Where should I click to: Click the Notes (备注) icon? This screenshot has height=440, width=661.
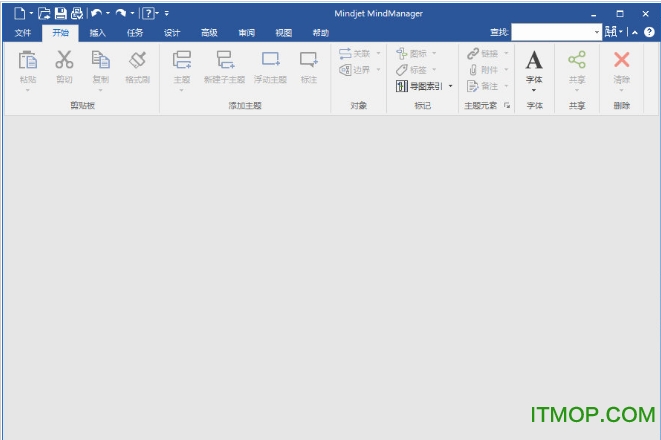pyautogui.click(x=473, y=86)
